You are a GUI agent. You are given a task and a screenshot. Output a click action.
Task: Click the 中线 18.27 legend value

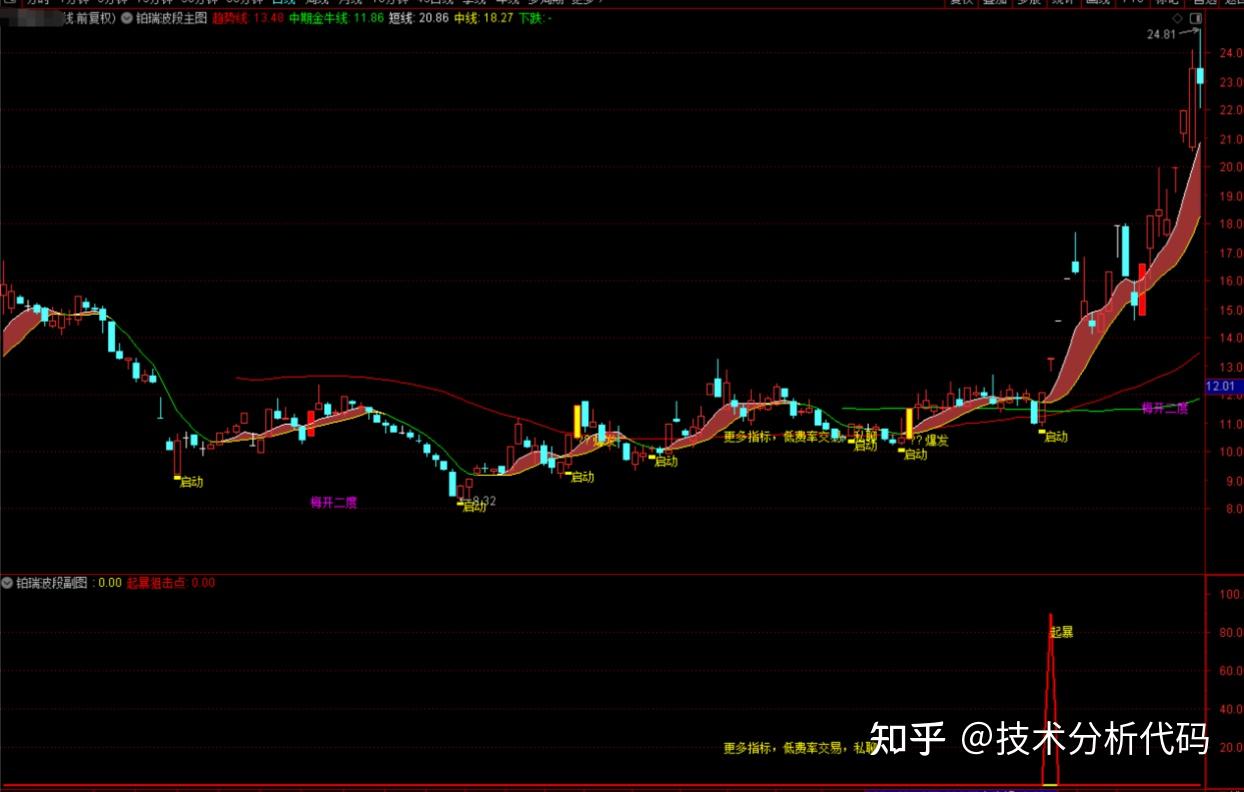click(x=484, y=18)
